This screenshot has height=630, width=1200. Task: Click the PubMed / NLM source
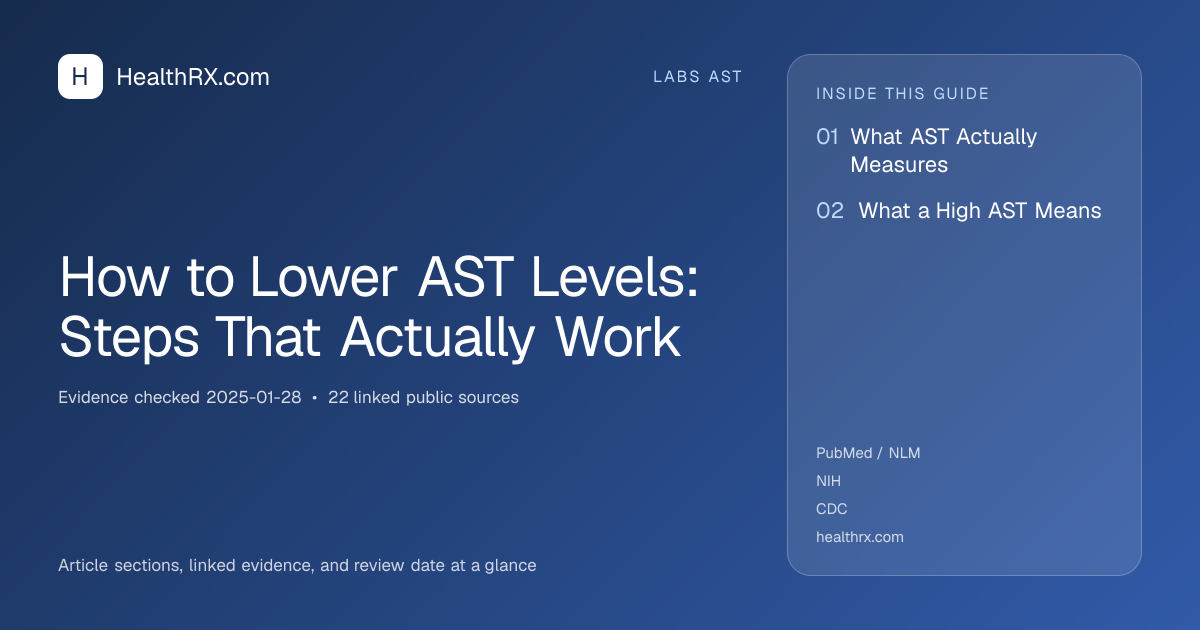pos(868,453)
